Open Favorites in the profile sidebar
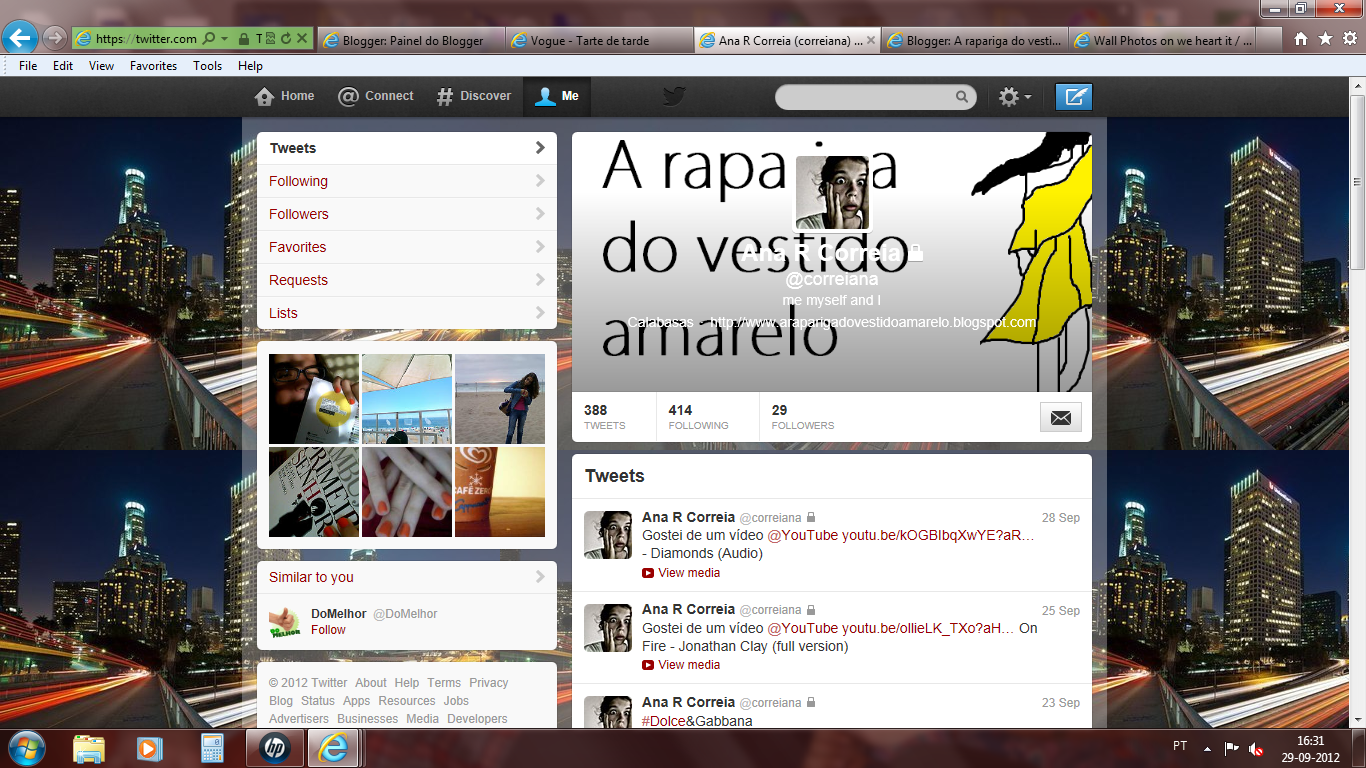This screenshot has height=768, width=1366. coord(407,247)
